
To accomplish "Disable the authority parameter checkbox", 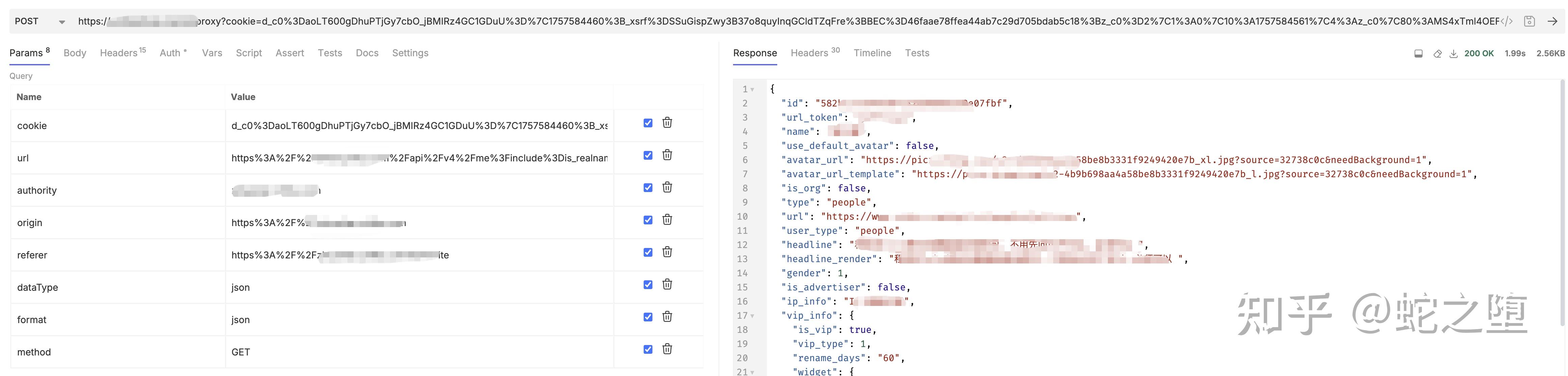I will click(x=648, y=188).
